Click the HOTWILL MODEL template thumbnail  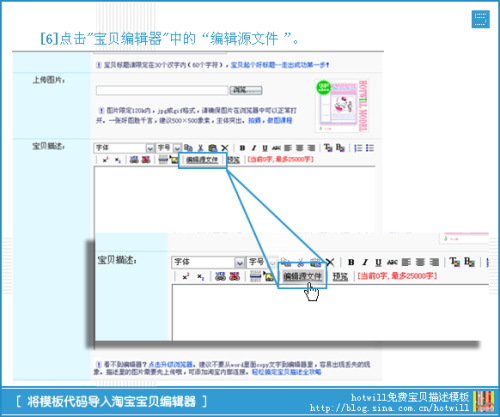342,106
